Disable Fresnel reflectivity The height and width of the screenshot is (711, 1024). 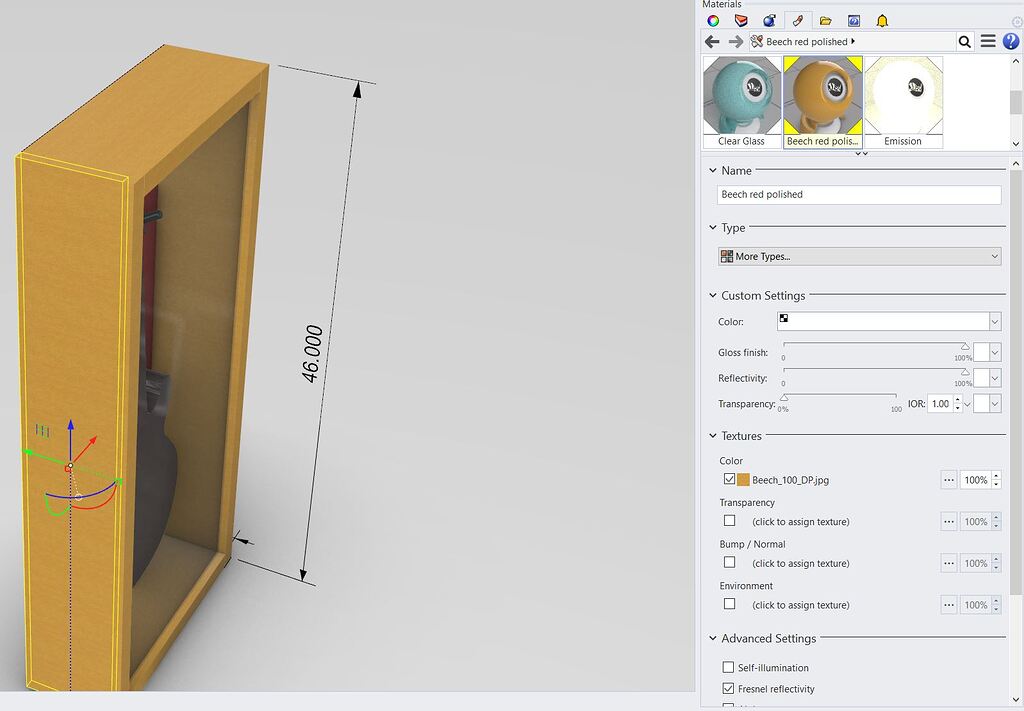point(729,689)
